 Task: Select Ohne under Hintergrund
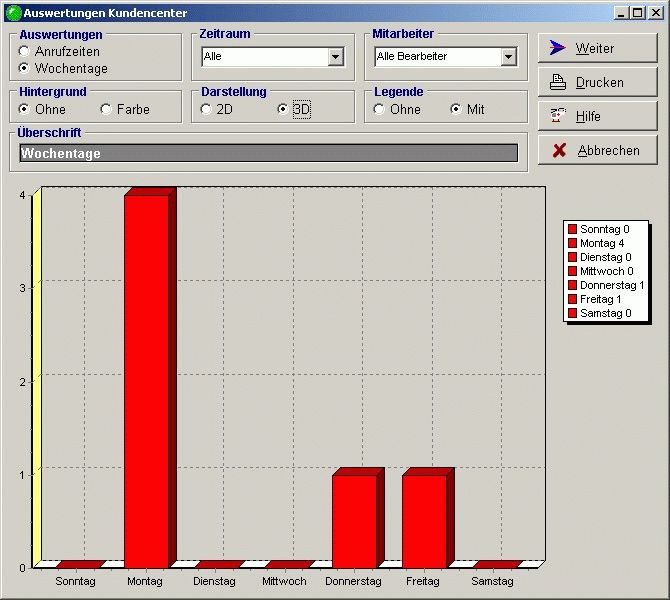pyautogui.click(x=24, y=109)
